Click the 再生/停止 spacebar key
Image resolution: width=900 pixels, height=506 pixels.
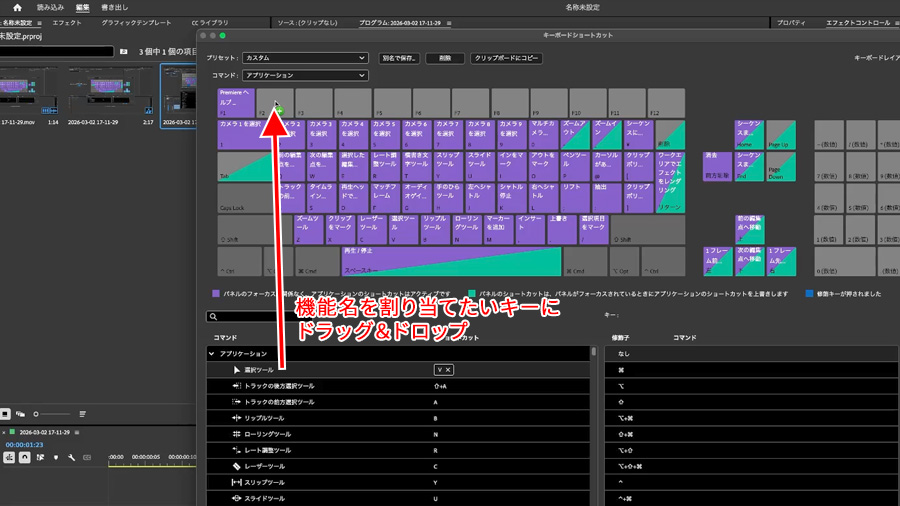tap(451, 261)
